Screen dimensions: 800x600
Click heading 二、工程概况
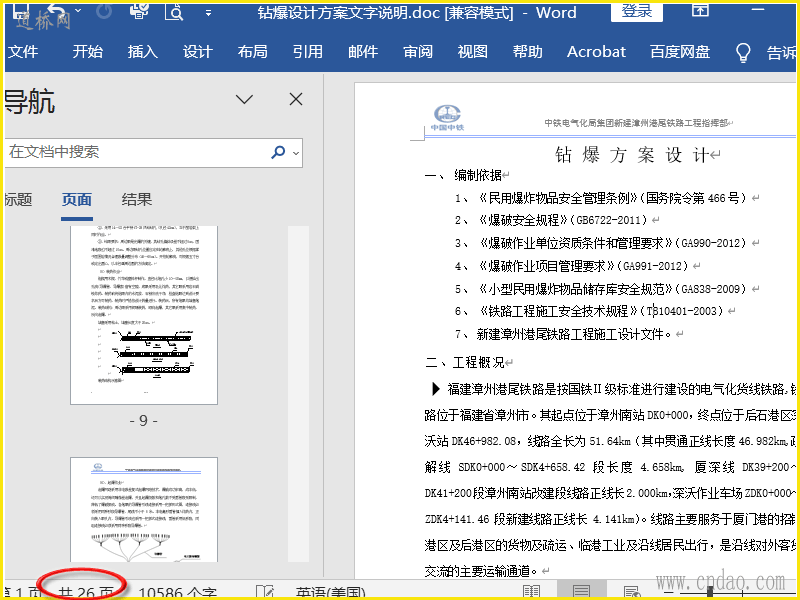[464, 363]
